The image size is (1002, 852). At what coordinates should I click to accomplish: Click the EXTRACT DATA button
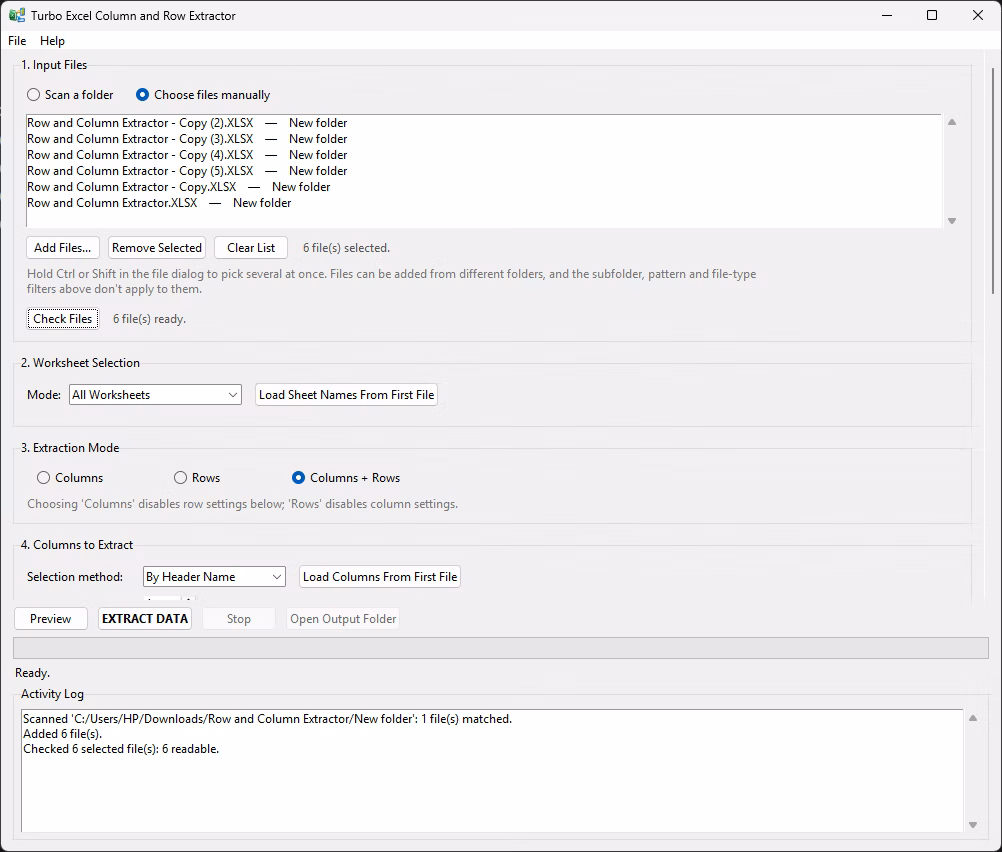coord(145,619)
